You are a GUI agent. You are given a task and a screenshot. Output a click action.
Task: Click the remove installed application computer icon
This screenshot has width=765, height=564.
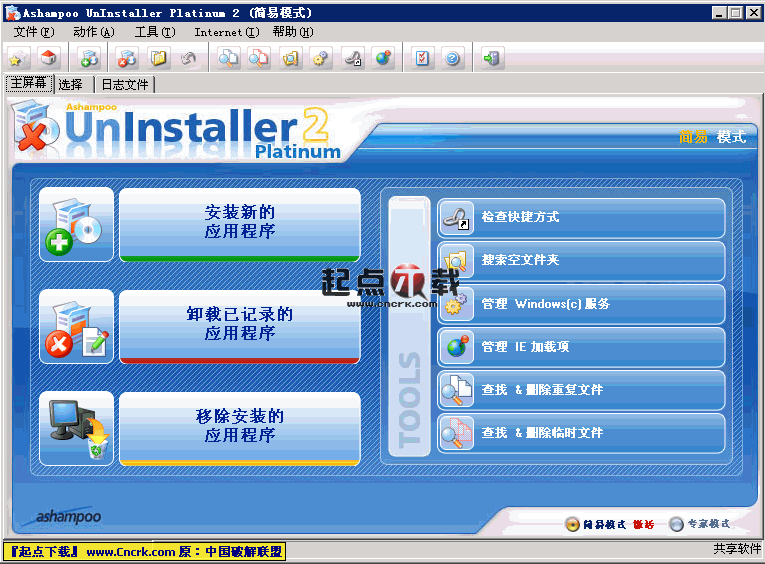coord(76,428)
